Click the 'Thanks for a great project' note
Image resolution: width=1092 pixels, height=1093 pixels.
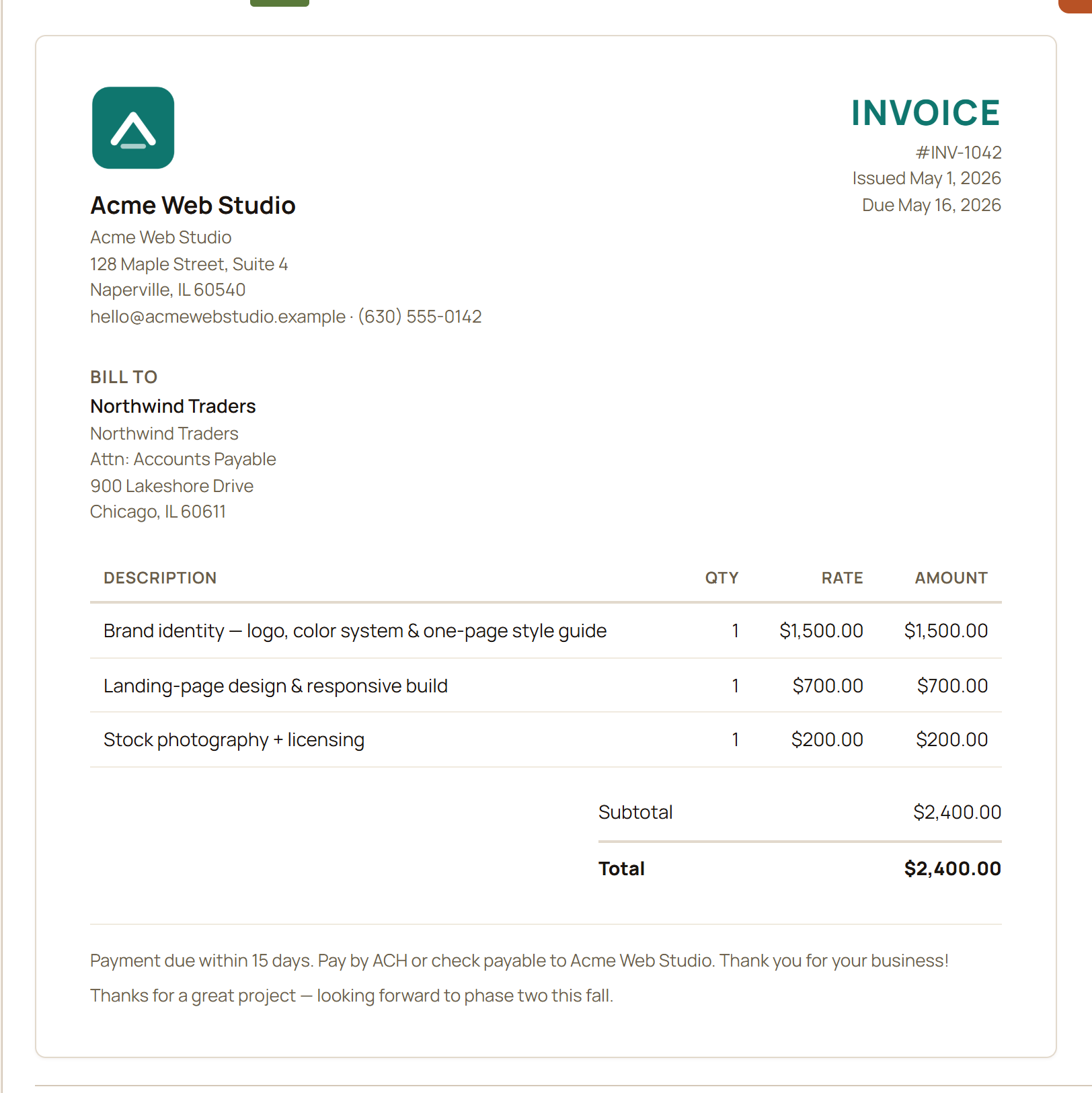352,996
